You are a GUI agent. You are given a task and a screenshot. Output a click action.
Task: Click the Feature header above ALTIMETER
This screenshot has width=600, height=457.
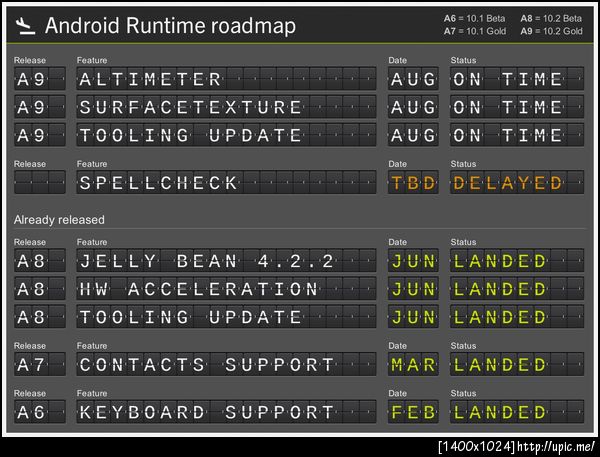click(92, 60)
